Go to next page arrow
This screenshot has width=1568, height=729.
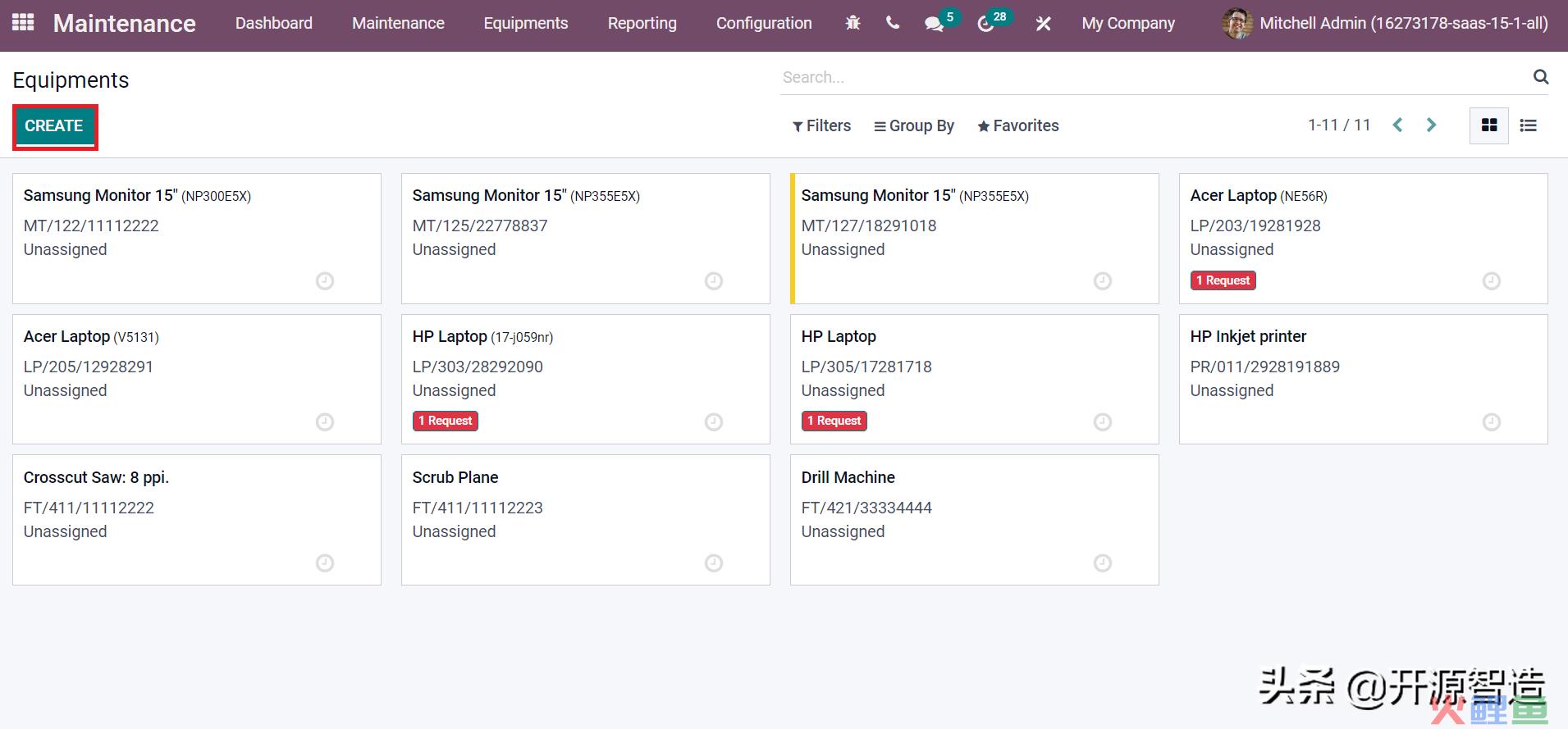pos(1432,125)
